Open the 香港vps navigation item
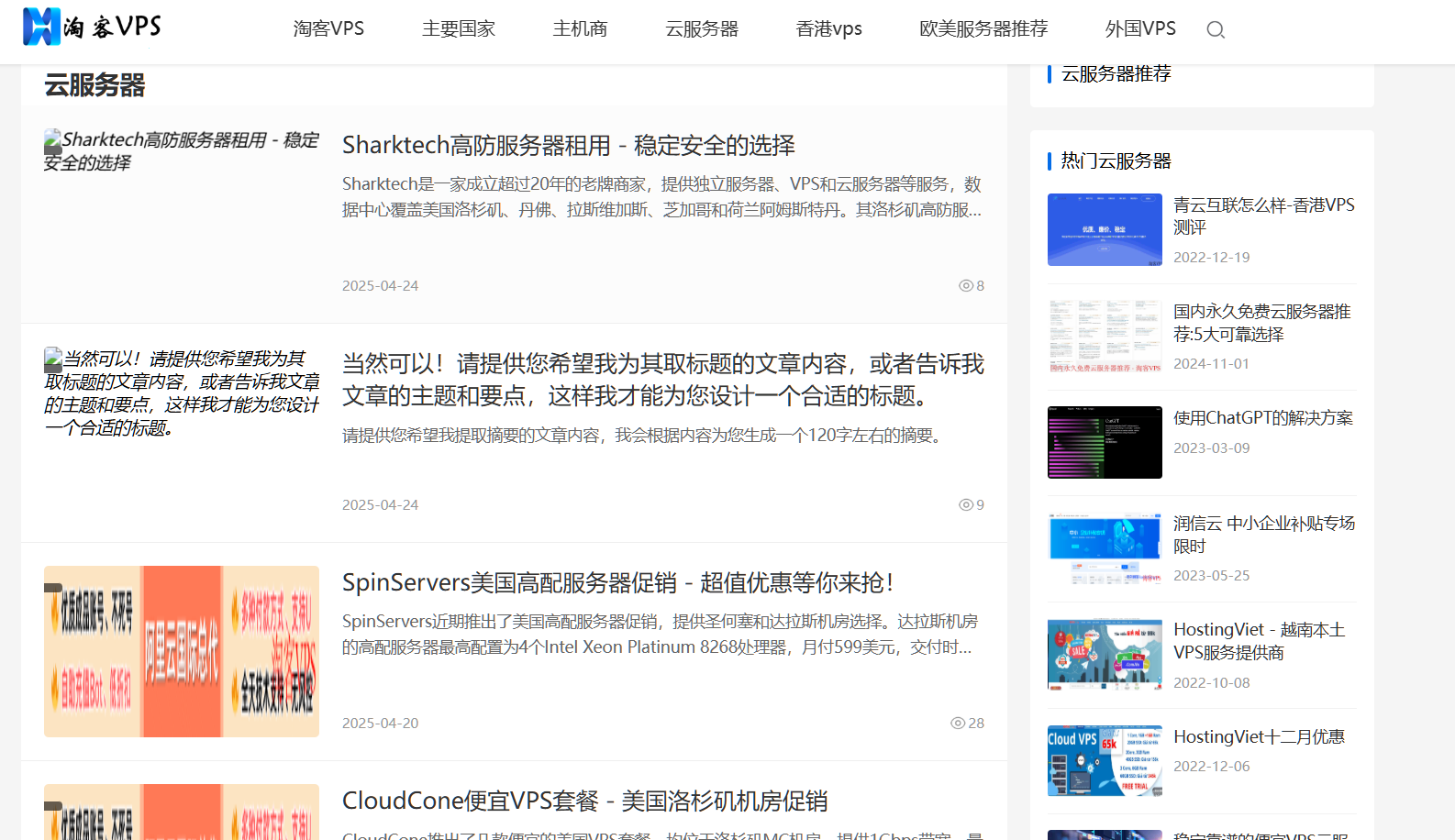 click(x=828, y=28)
